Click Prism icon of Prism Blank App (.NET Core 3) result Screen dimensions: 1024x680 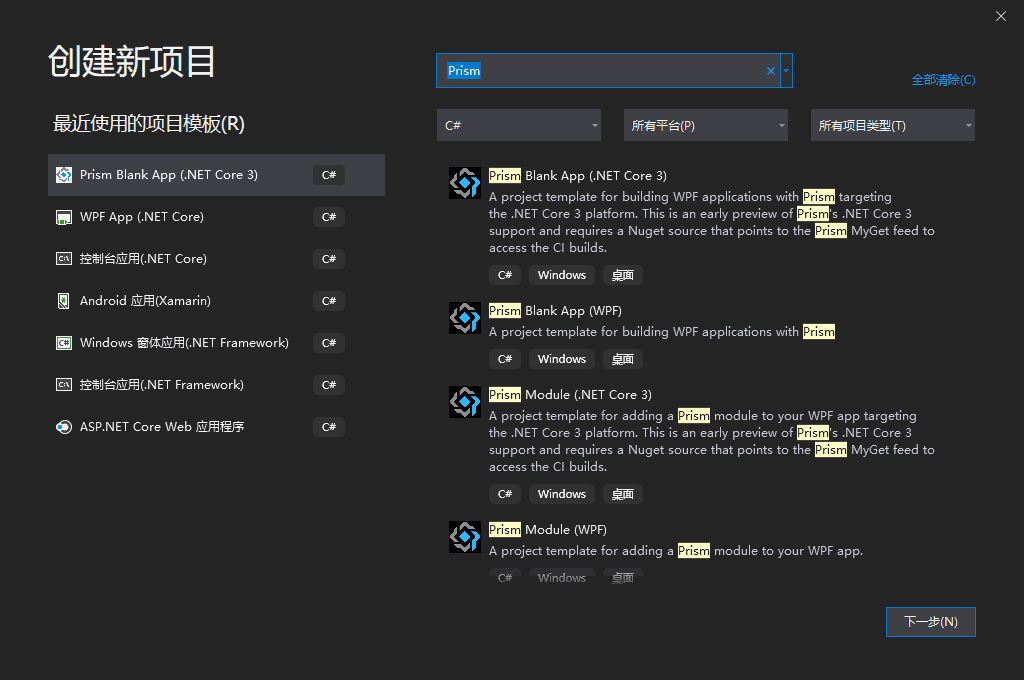pyautogui.click(x=465, y=183)
